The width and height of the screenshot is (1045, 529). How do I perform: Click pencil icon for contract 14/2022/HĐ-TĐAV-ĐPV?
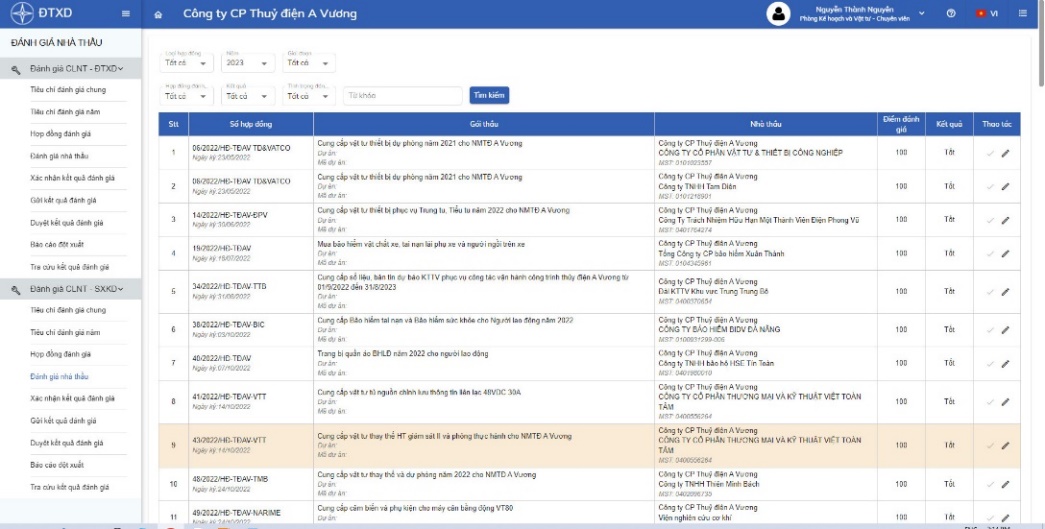point(1005,220)
